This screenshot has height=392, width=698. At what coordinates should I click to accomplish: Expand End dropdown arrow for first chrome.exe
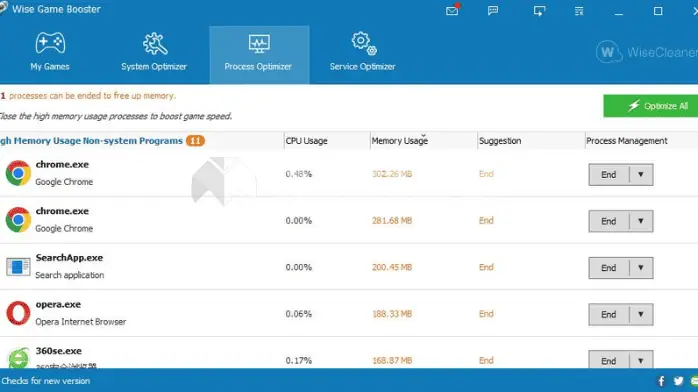[x=641, y=174]
